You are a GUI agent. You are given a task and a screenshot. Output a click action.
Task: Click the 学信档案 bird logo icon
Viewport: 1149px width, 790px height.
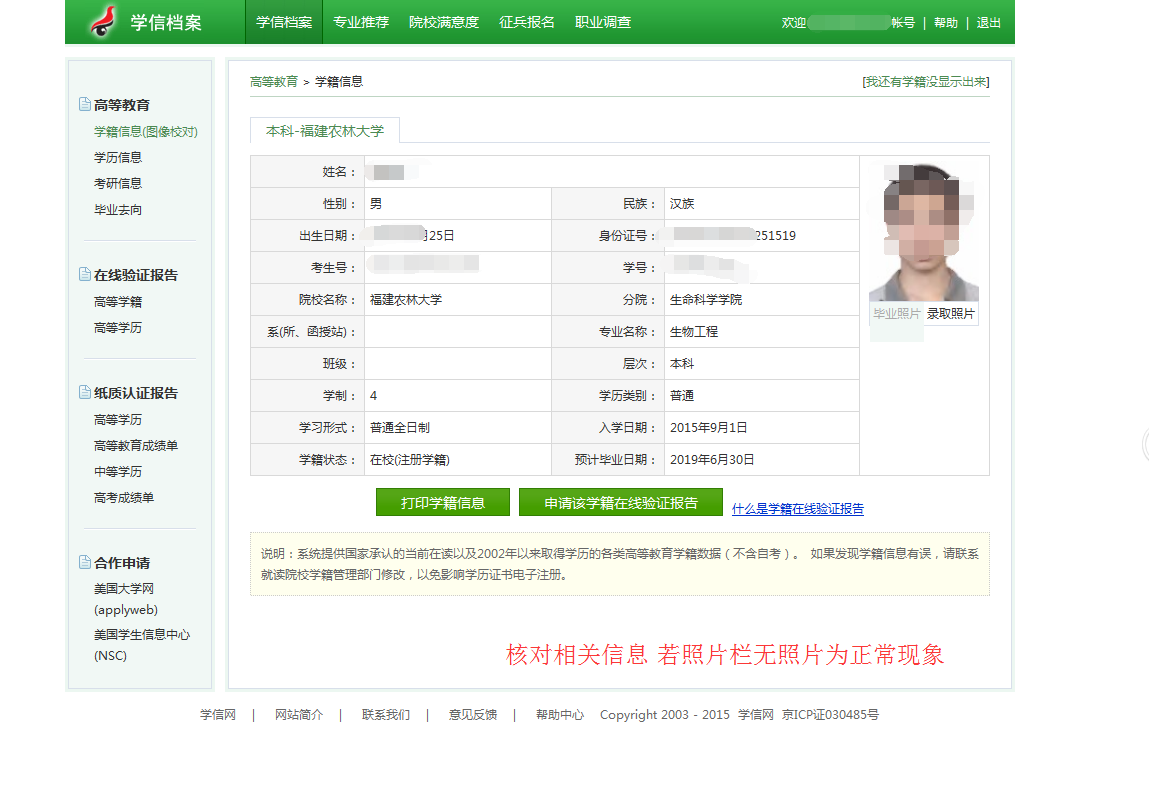[x=103, y=21]
